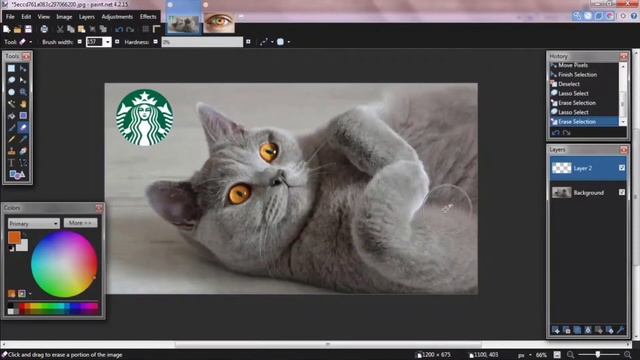
Task: Click the zoom slider in status bar
Action: coord(598,355)
